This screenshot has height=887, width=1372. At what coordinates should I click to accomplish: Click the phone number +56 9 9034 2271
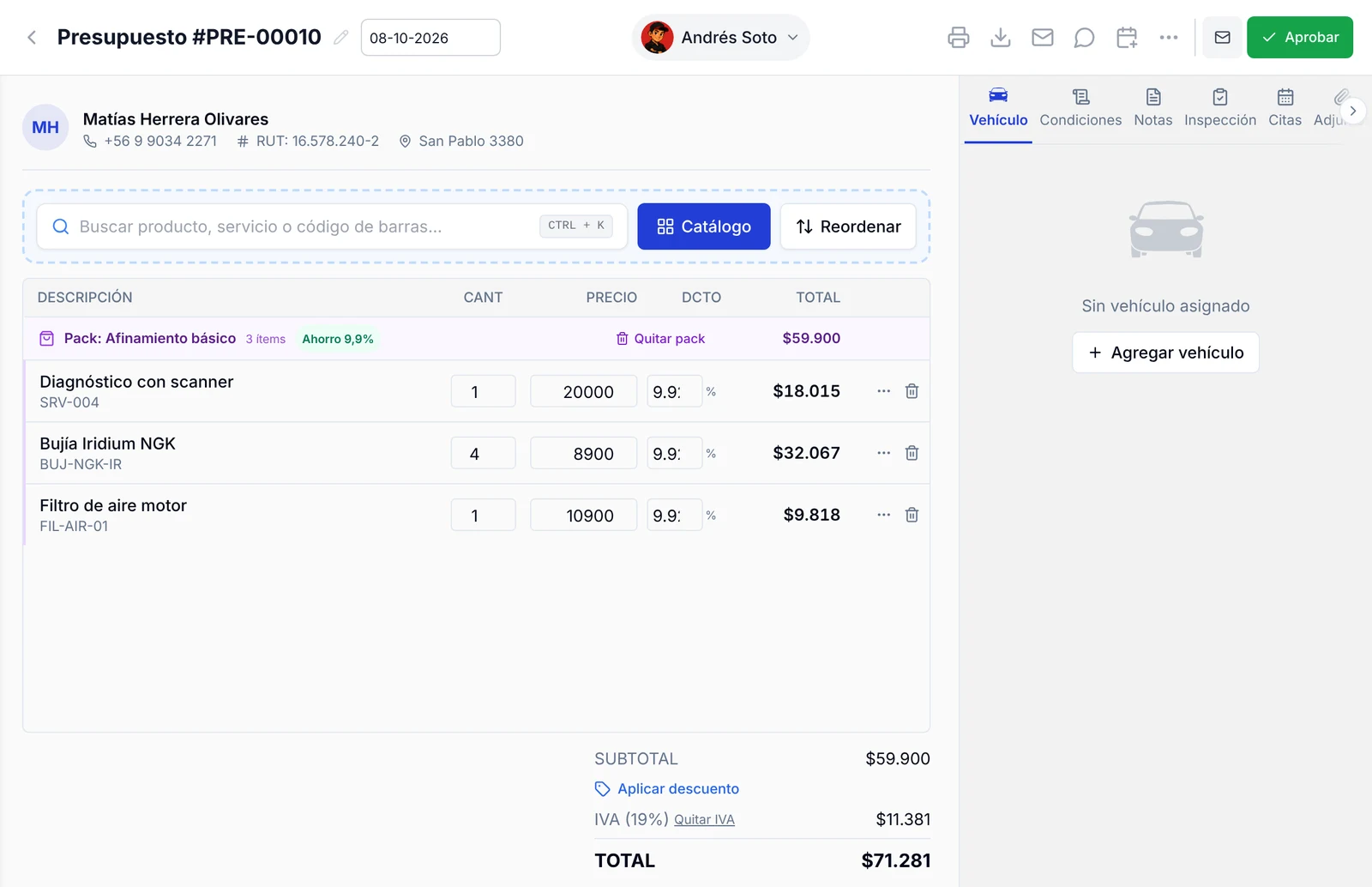coord(160,142)
